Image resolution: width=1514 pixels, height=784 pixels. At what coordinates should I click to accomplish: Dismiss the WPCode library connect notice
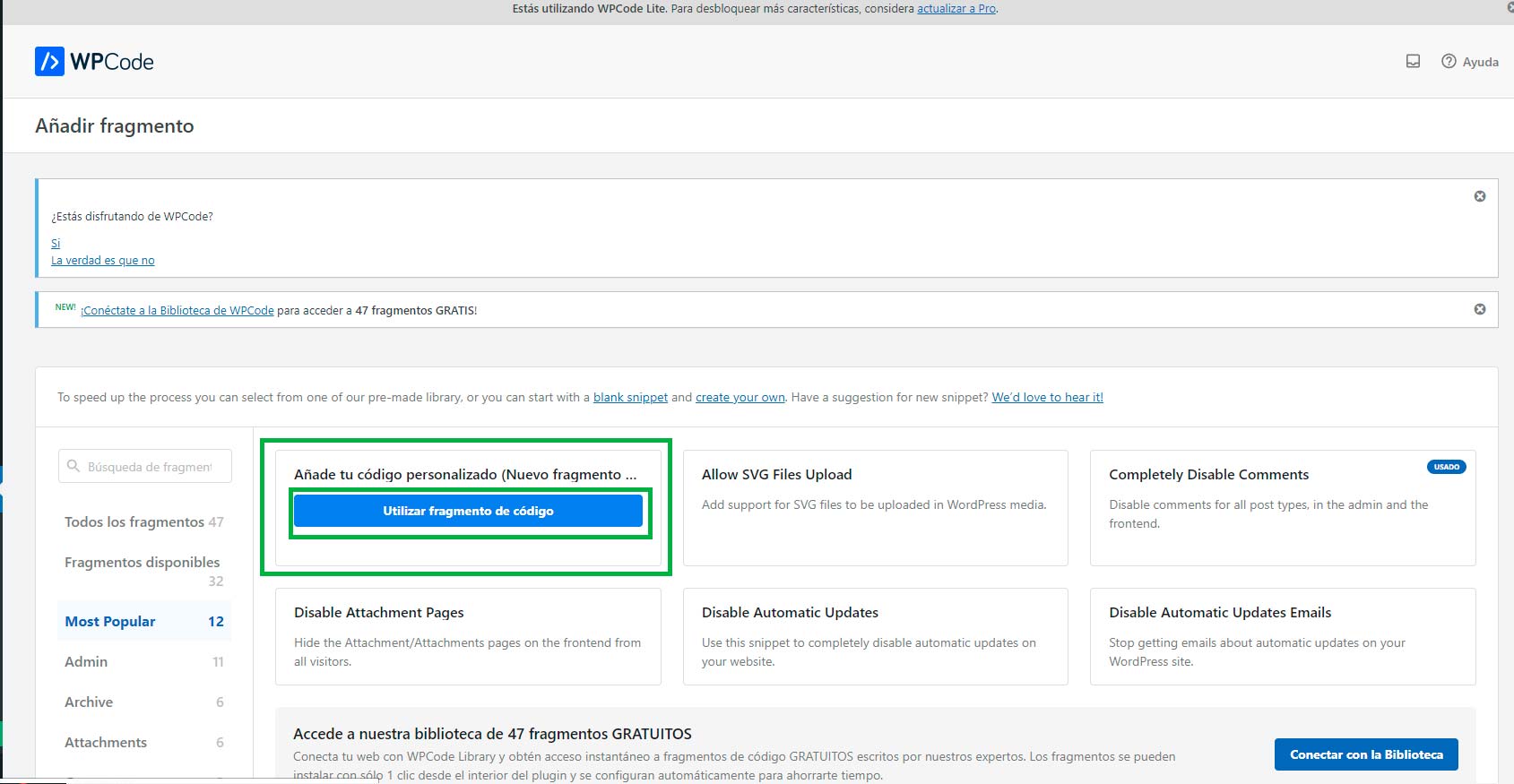tap(1480, 309)
